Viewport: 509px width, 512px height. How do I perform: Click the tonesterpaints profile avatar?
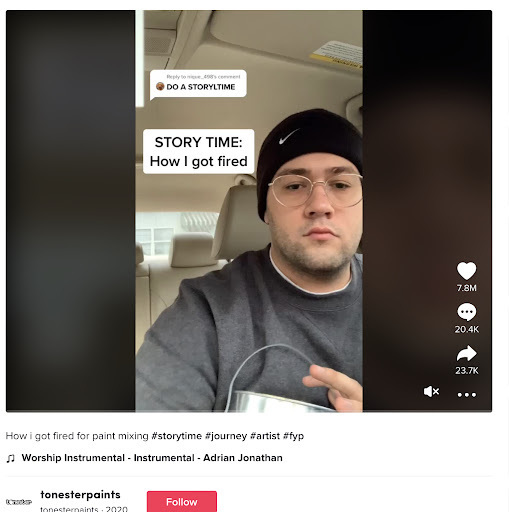coord(19,502)
